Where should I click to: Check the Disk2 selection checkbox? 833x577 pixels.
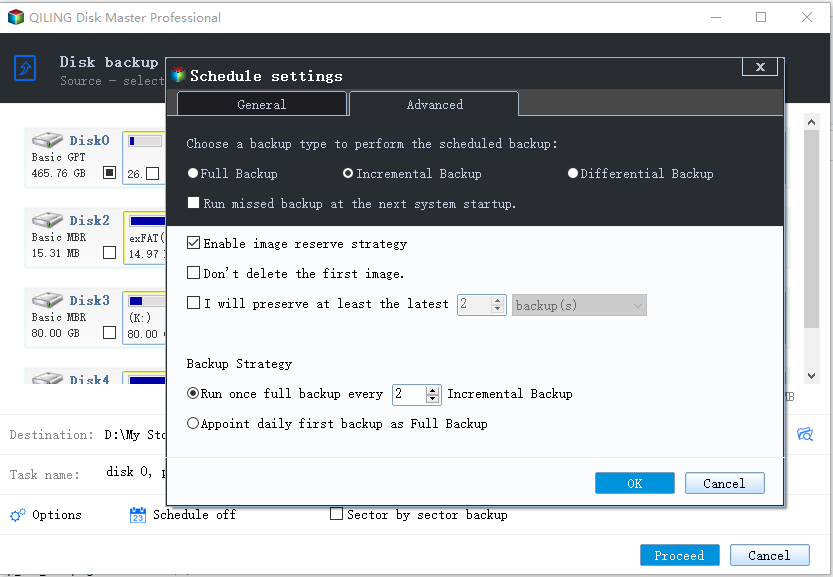coord(109,252)
